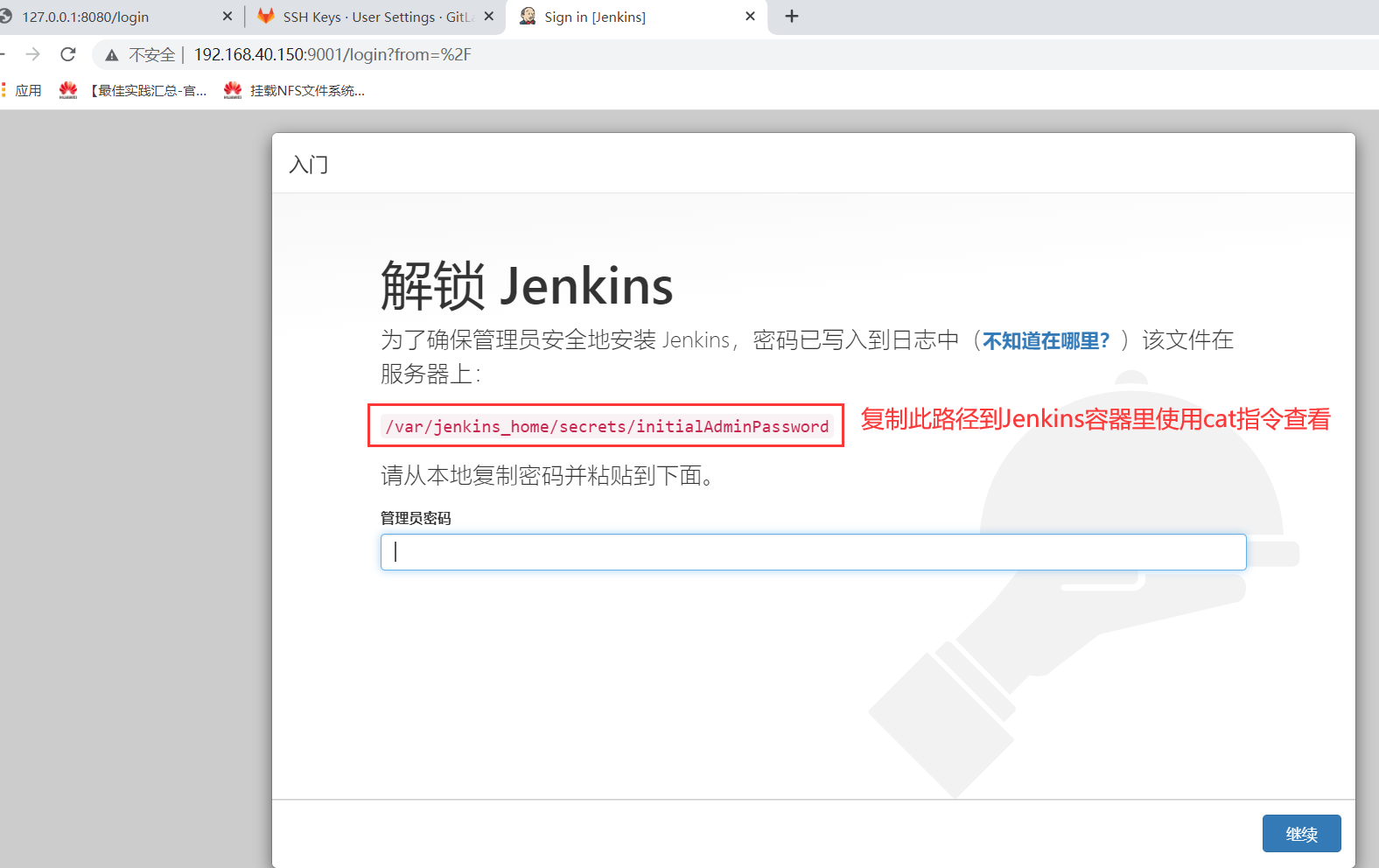
Task: Click the Jenkins favicon on the tab
Action: coord(528,16)
